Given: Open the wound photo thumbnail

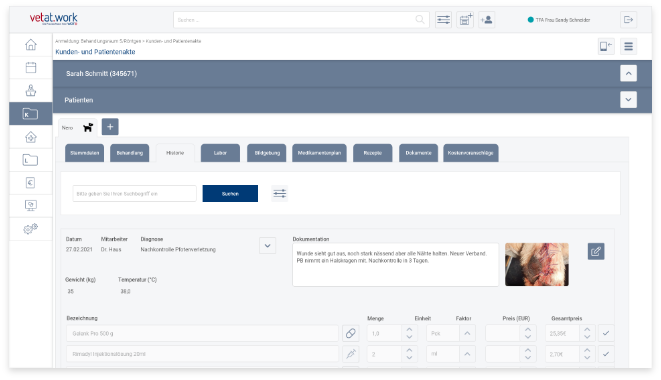Looking at the screenshot, I should (x=537, y=264).
